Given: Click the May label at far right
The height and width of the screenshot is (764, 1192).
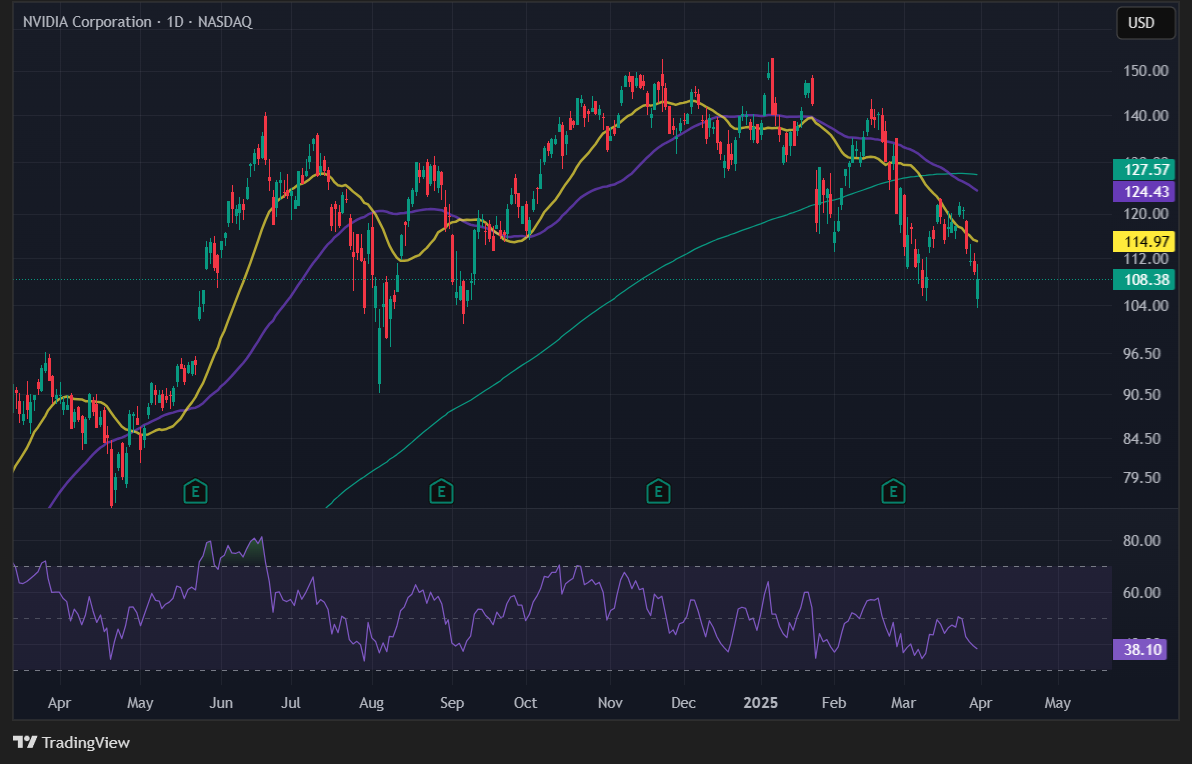Looking at the screenshot, I should click(x=1057, y=703).
